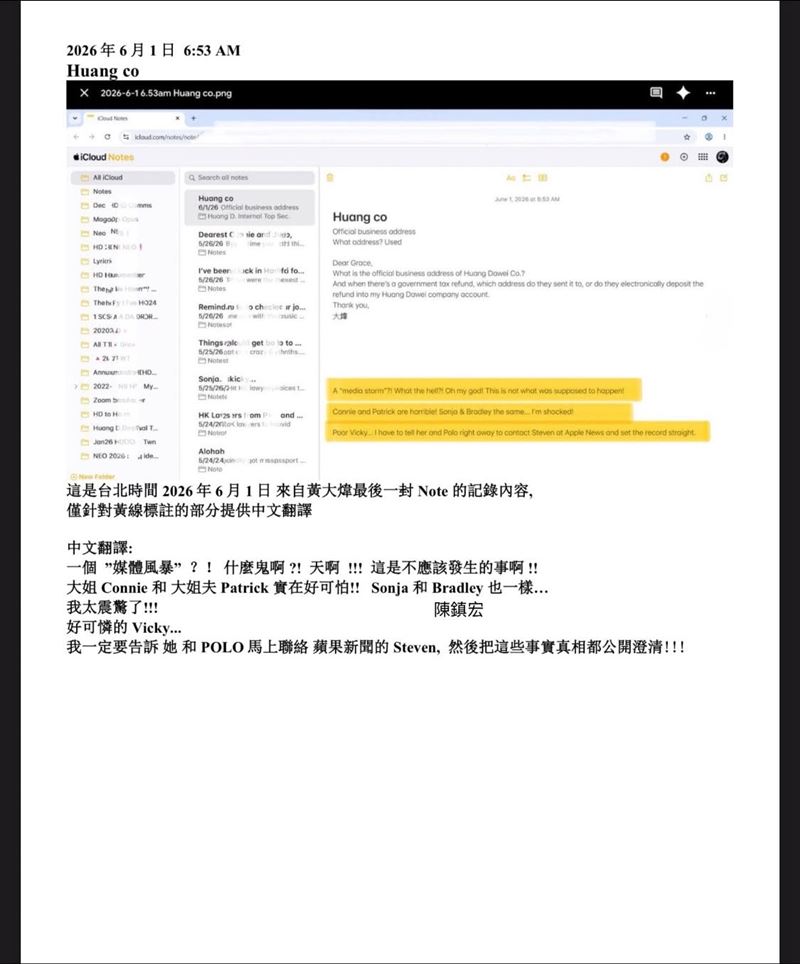Open the note starting with Sonja
This screenshot has width=800, height=964.
coord(250,387)
